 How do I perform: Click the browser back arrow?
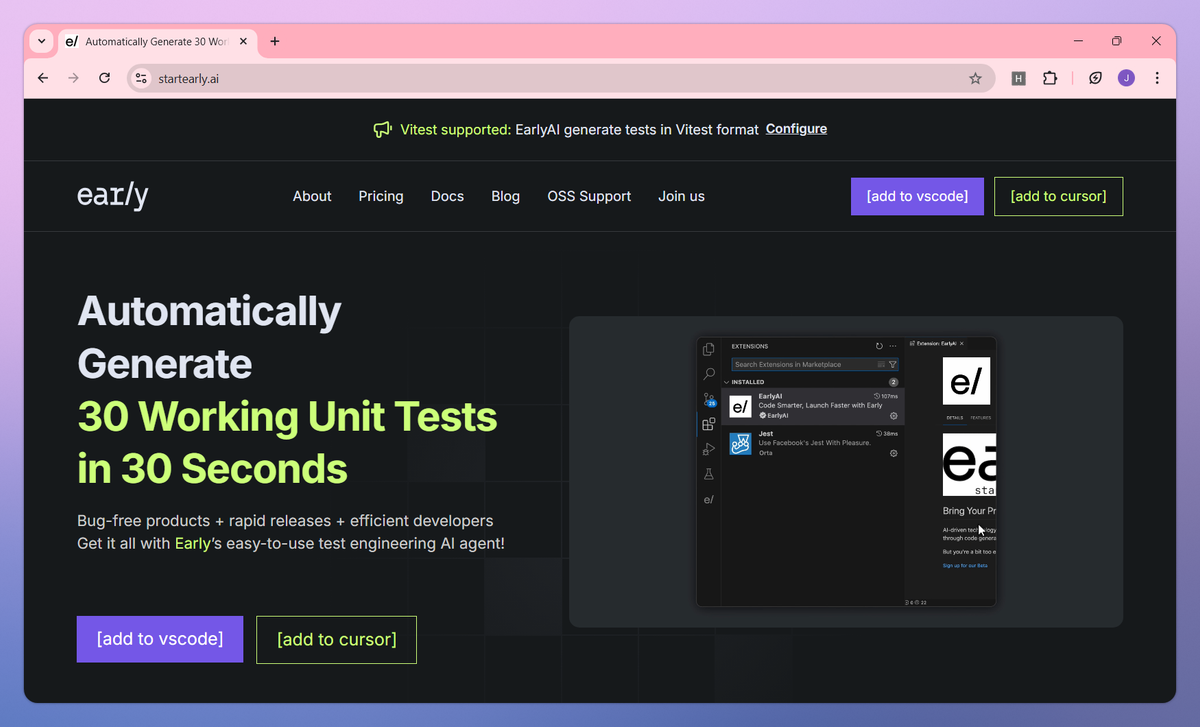pos(42,78)
